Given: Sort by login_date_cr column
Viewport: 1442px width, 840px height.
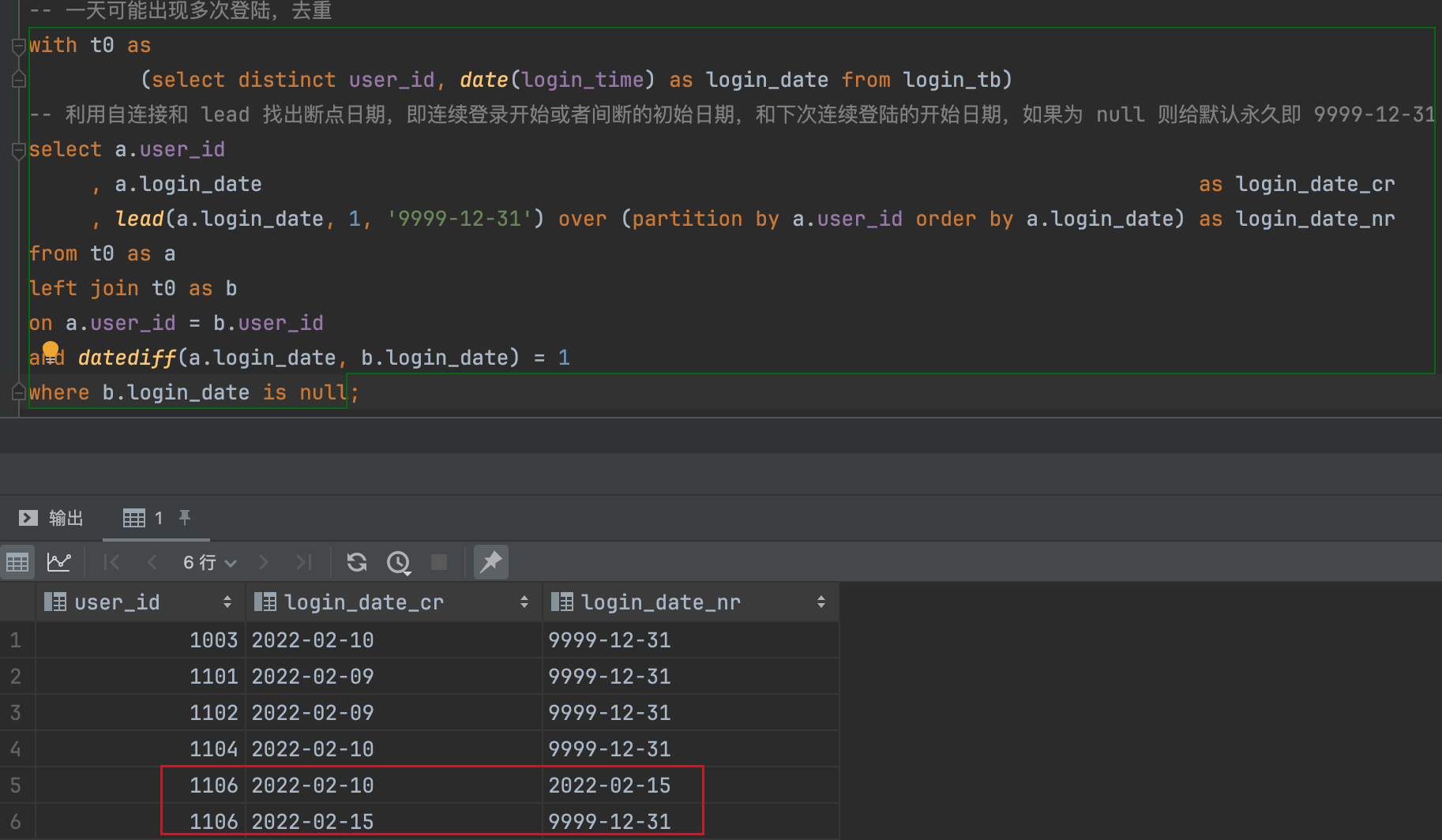Looking at the screenshot, I should (524, 602).
